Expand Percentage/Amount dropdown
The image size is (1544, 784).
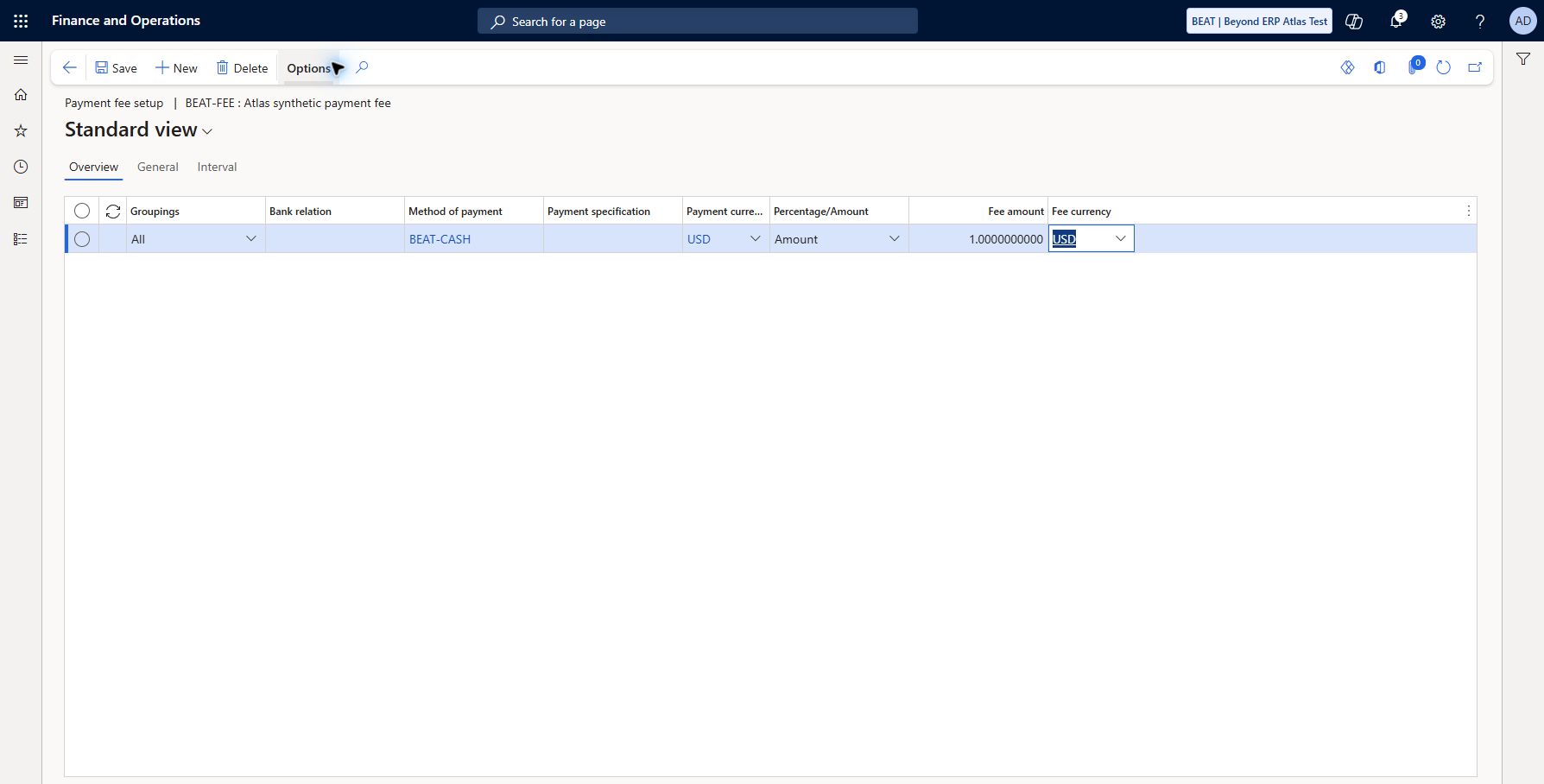(895, 238)
